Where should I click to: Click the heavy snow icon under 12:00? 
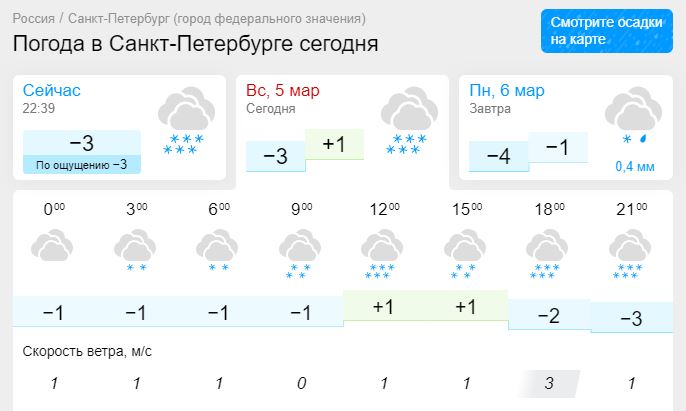click(x=382, y=254)
